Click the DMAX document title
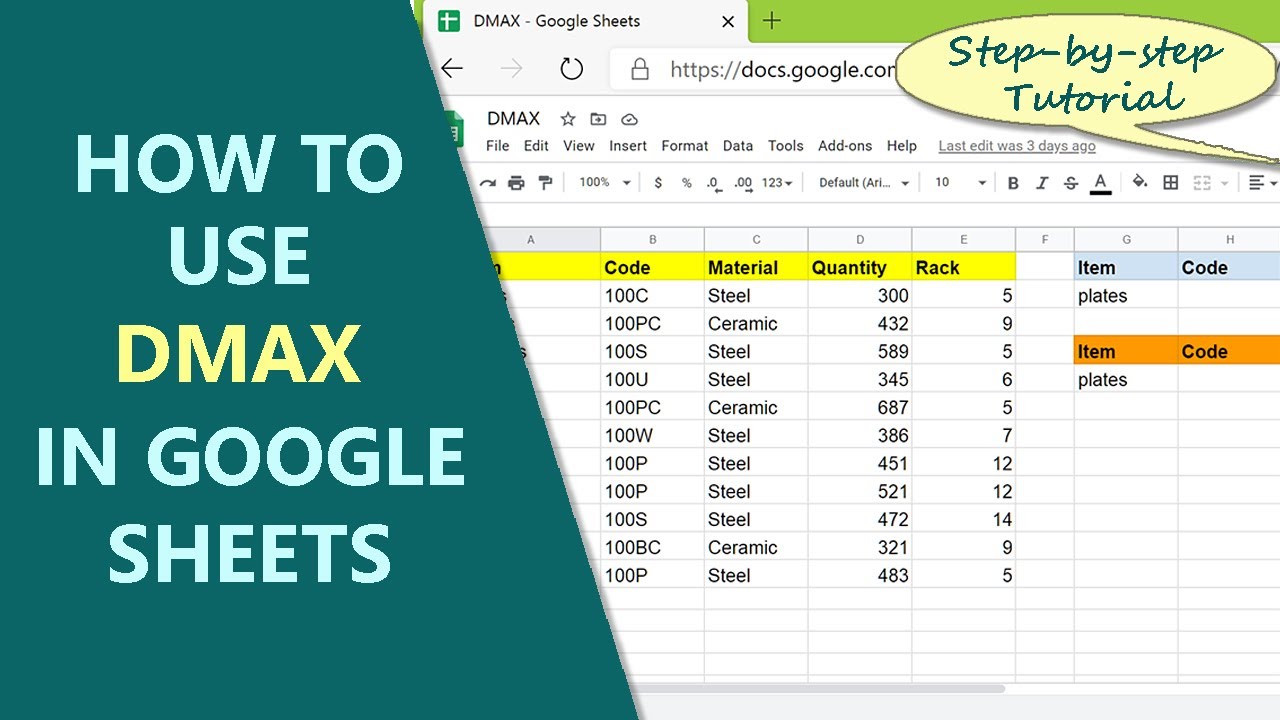The image size is (1280, 720). tap(514, 118)
